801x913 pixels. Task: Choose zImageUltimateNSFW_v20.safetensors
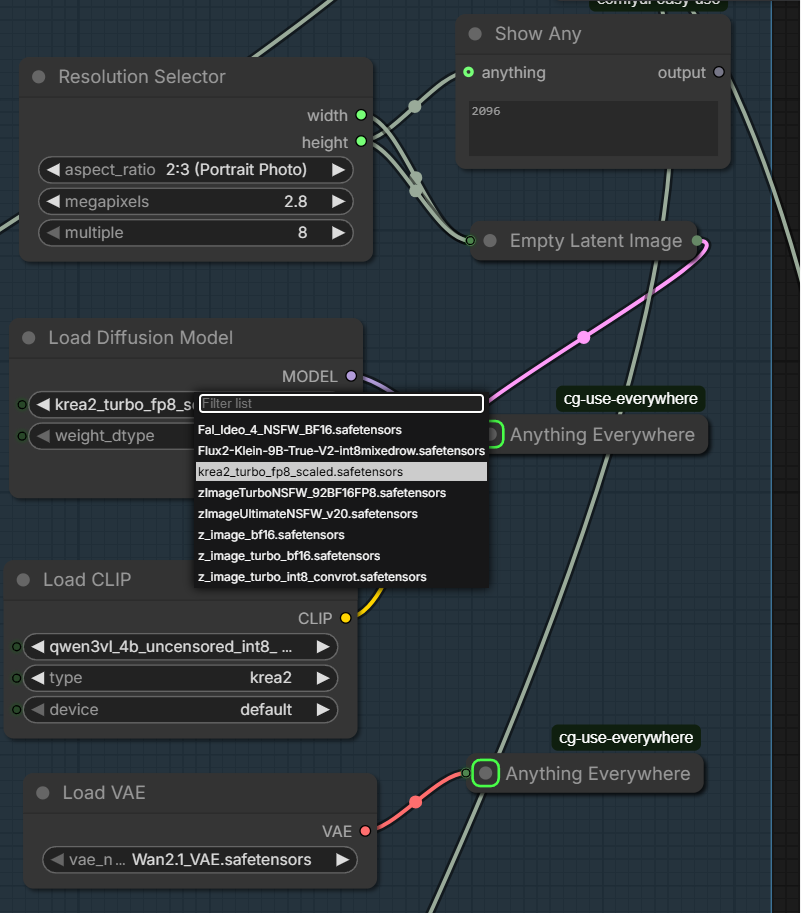(x=341, y=514)
